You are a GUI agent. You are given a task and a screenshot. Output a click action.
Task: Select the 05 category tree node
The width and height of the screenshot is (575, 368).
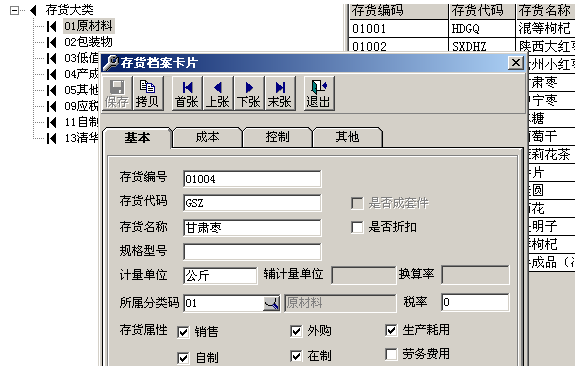click(81, 90)
